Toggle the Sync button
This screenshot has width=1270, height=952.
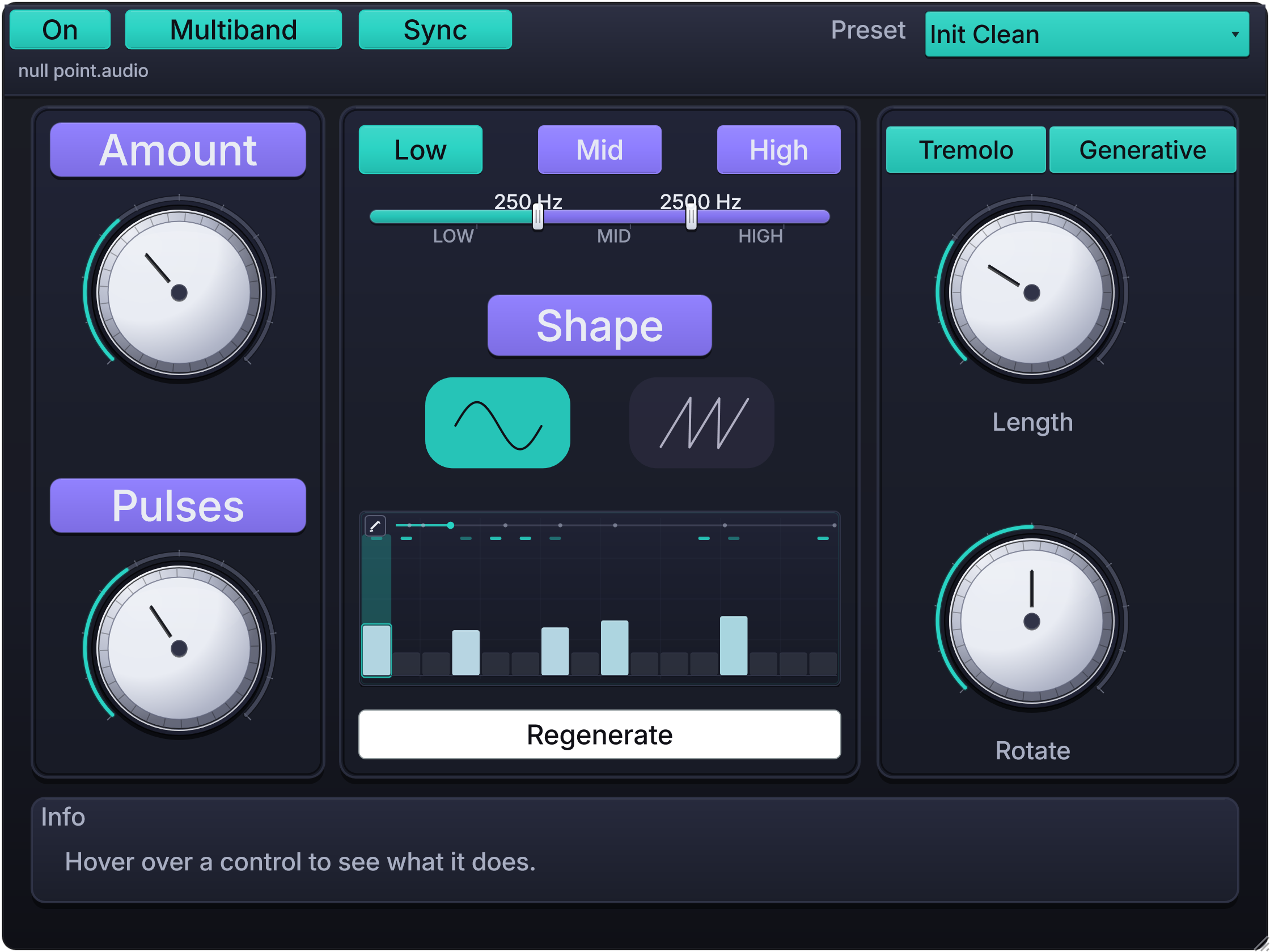point(435,30)
